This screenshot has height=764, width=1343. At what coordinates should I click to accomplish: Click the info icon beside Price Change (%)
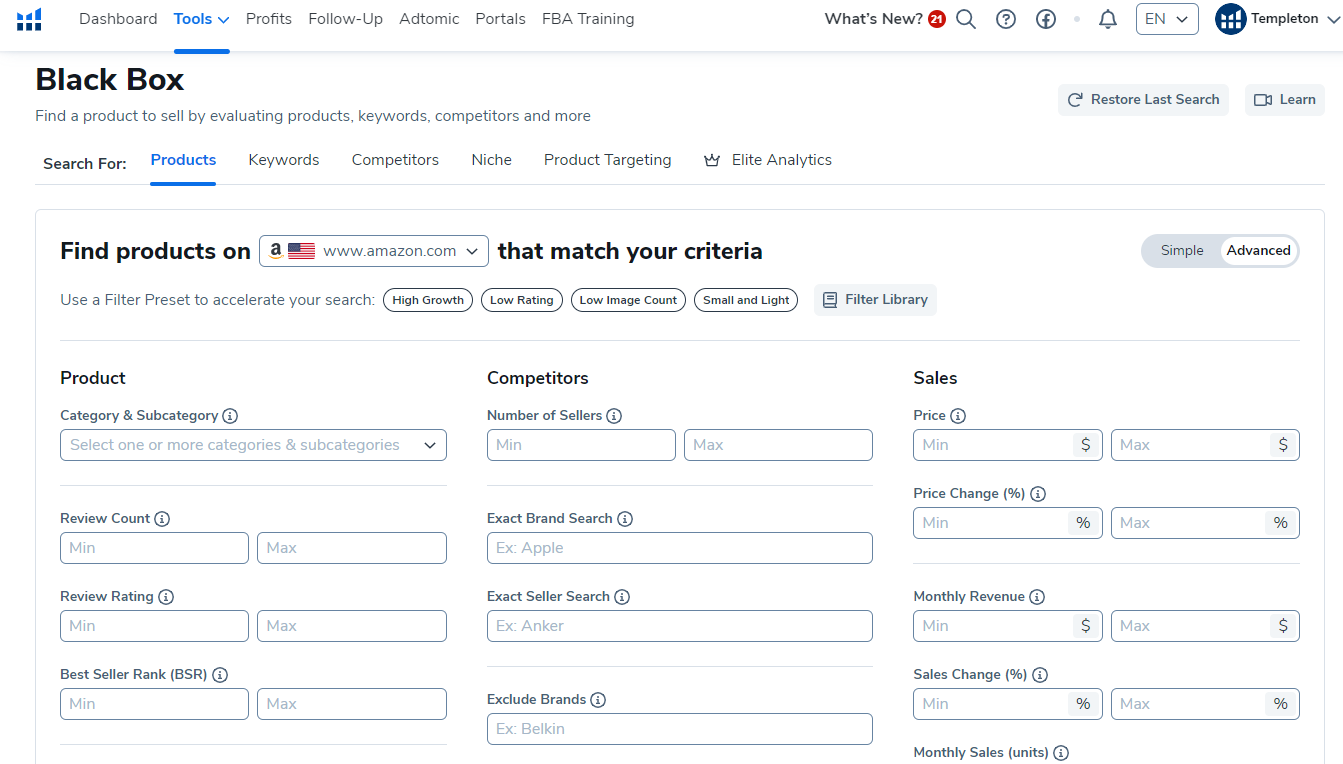1038,494
